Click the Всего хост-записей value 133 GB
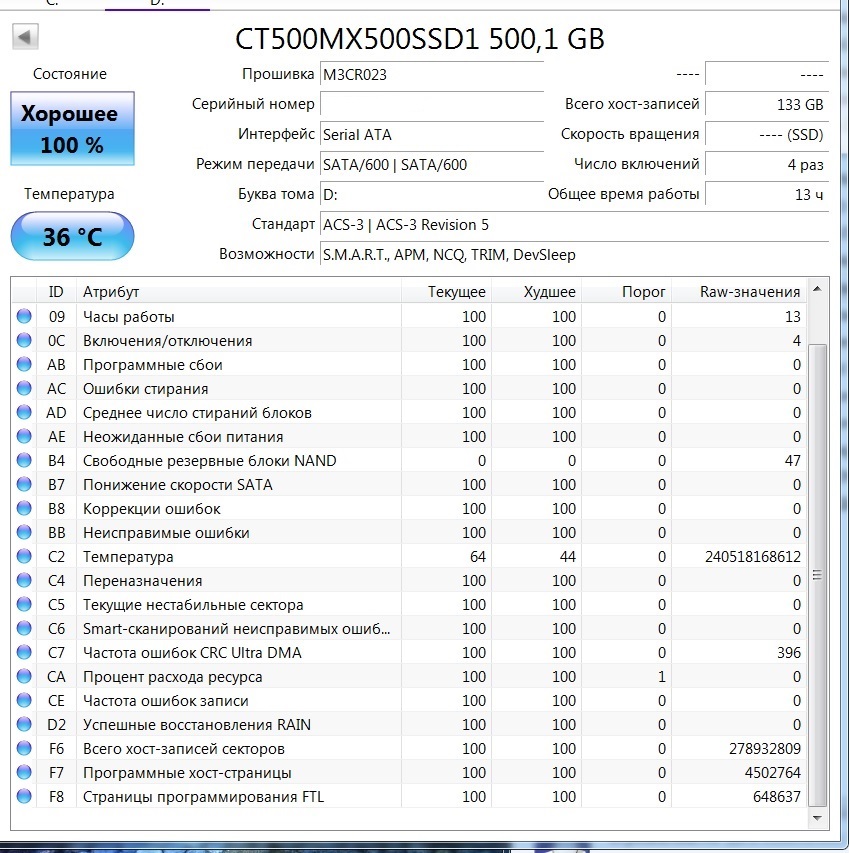 pyautogui.click(x=767, y=104)
